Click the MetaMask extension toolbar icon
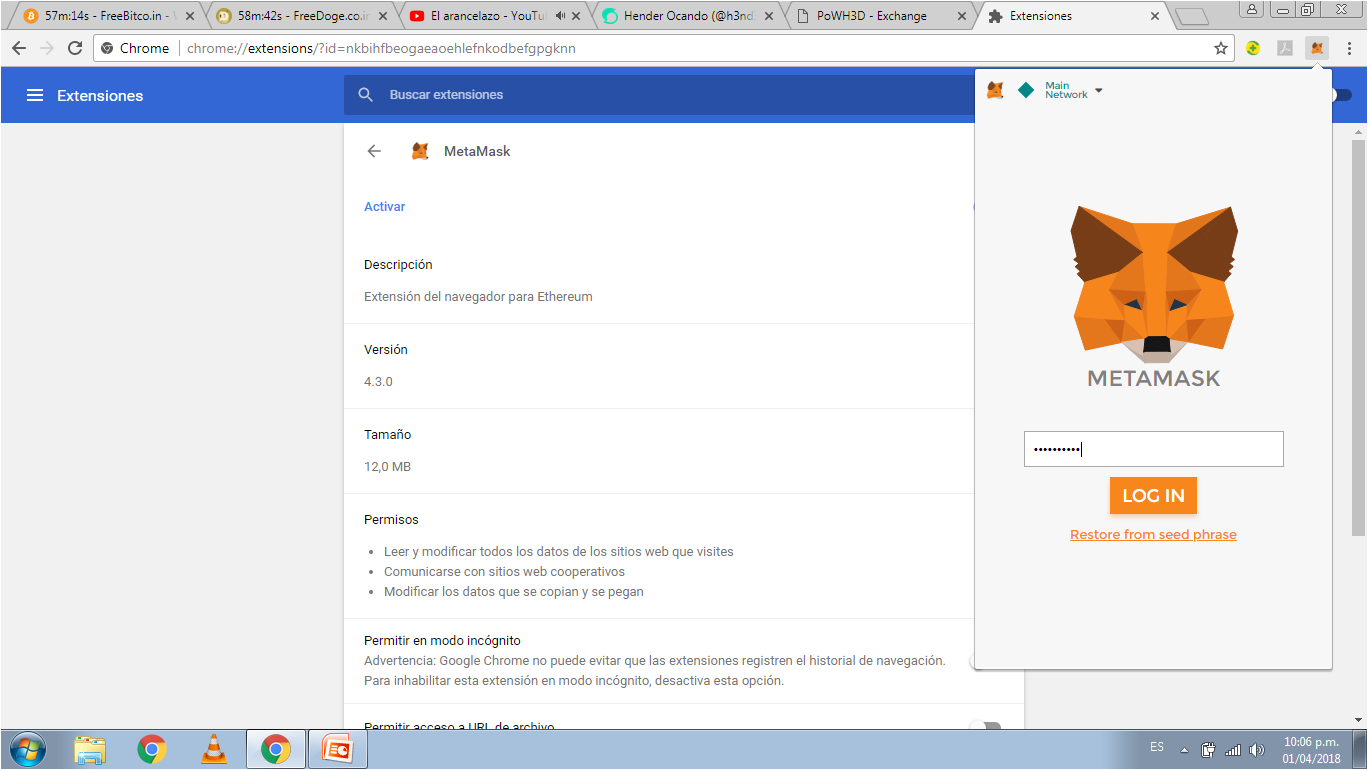Screen dimensions: 1368x770 (1317, 48)
